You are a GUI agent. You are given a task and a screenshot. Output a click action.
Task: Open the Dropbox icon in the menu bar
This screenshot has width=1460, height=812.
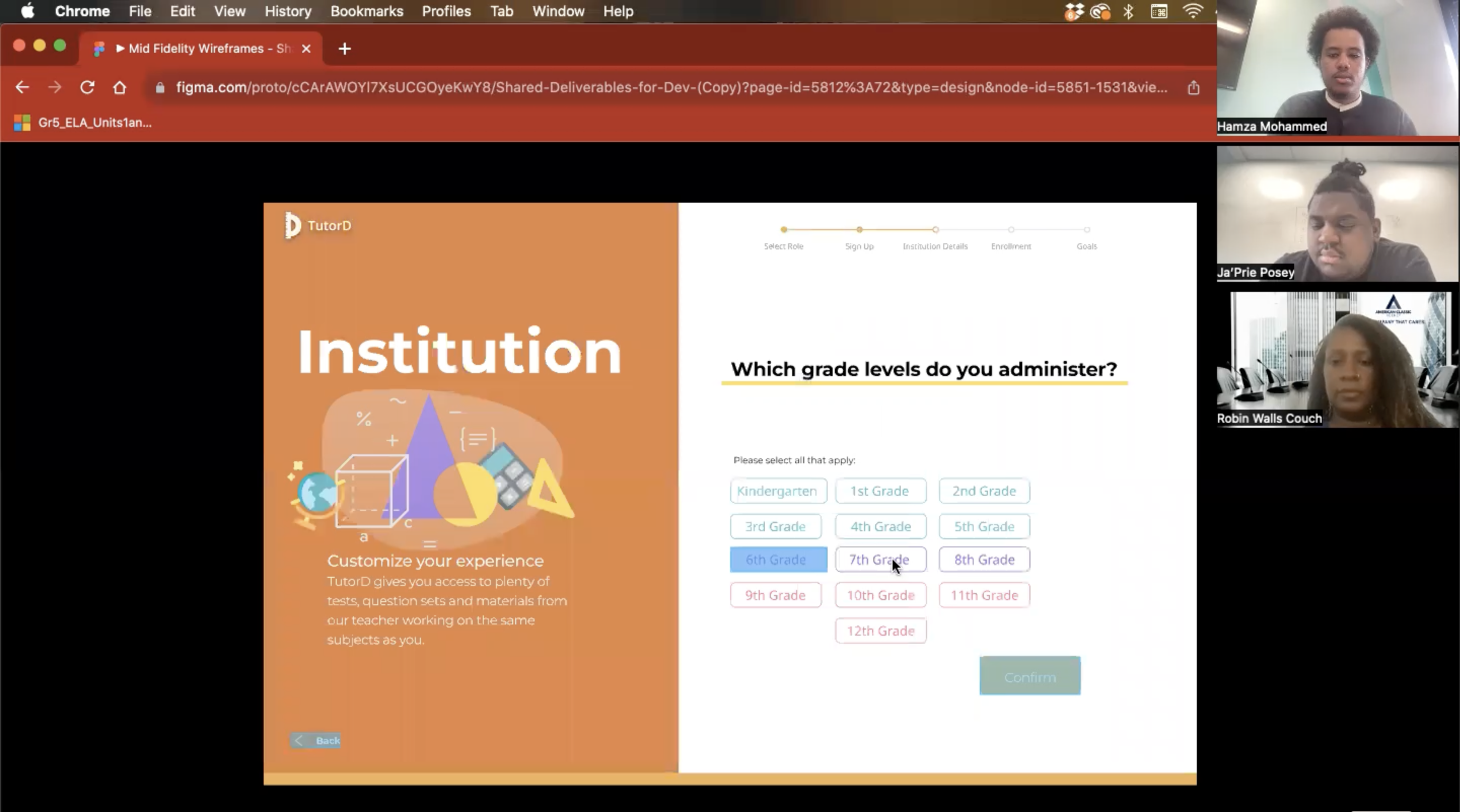1074,11
